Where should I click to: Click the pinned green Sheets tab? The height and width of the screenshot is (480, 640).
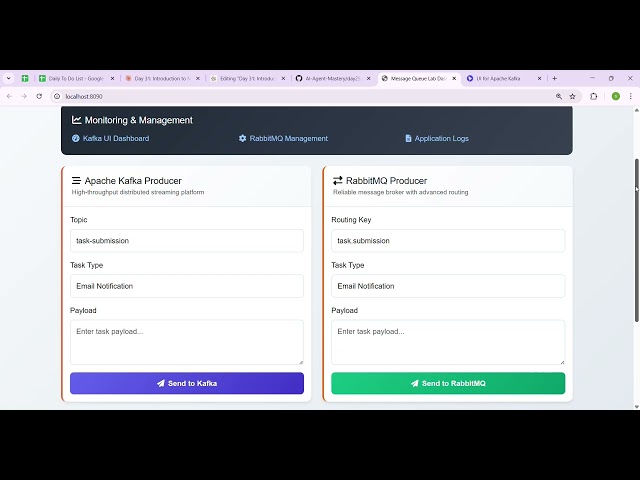pyautogui.click(x=25, y=78)
